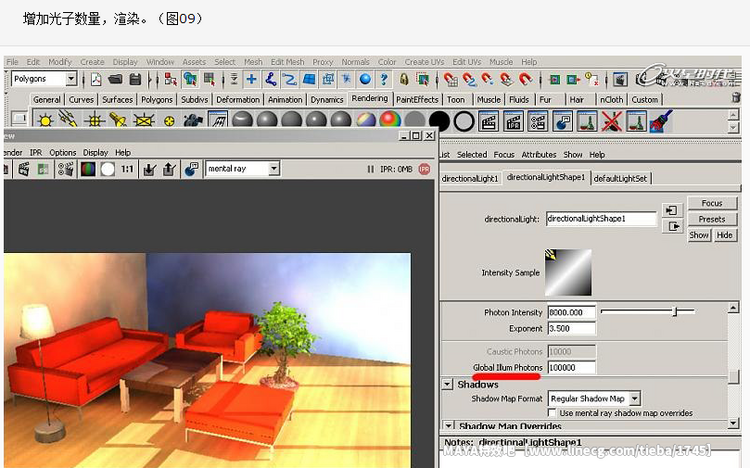The width and height of the screenshot is (750, 468).
Task: Click the go-to-input connection arrow button
Action: pos(672,210)
